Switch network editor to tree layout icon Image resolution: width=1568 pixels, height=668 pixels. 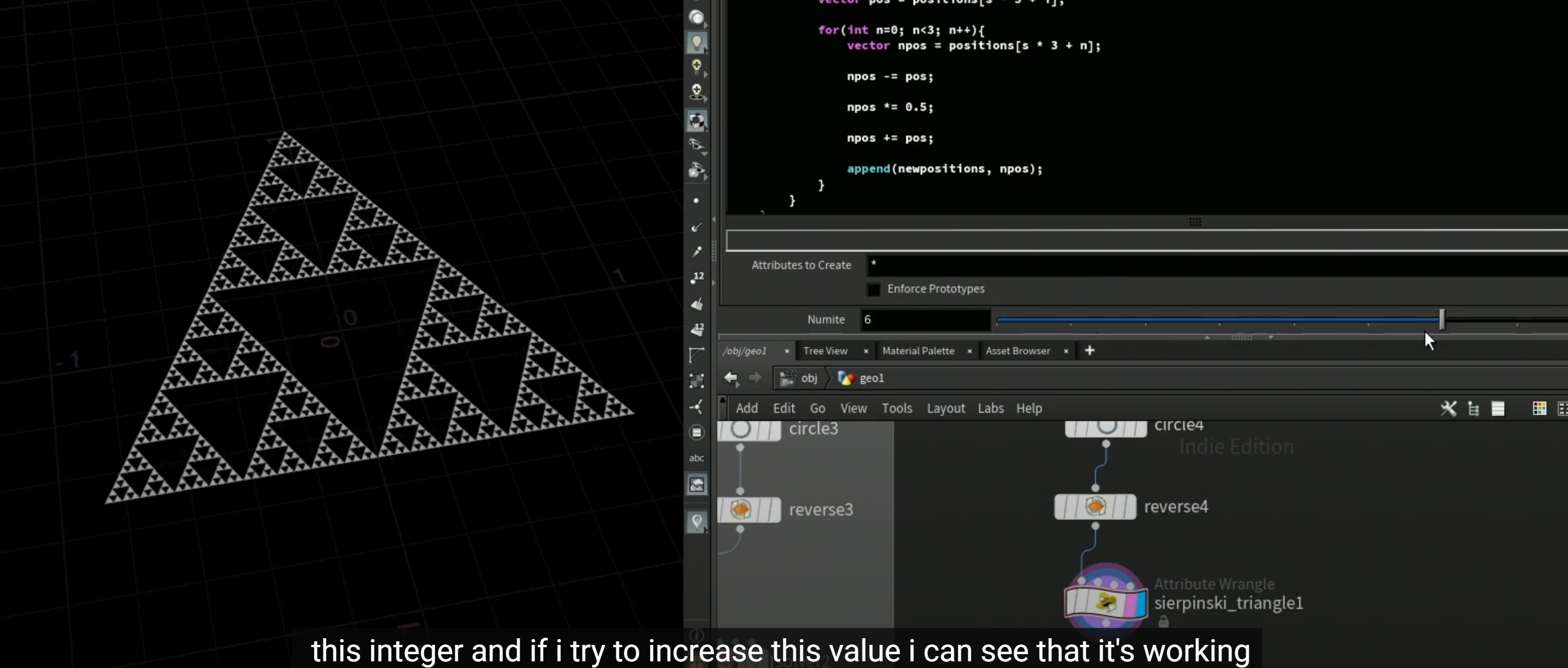[x=1474, y=409]
